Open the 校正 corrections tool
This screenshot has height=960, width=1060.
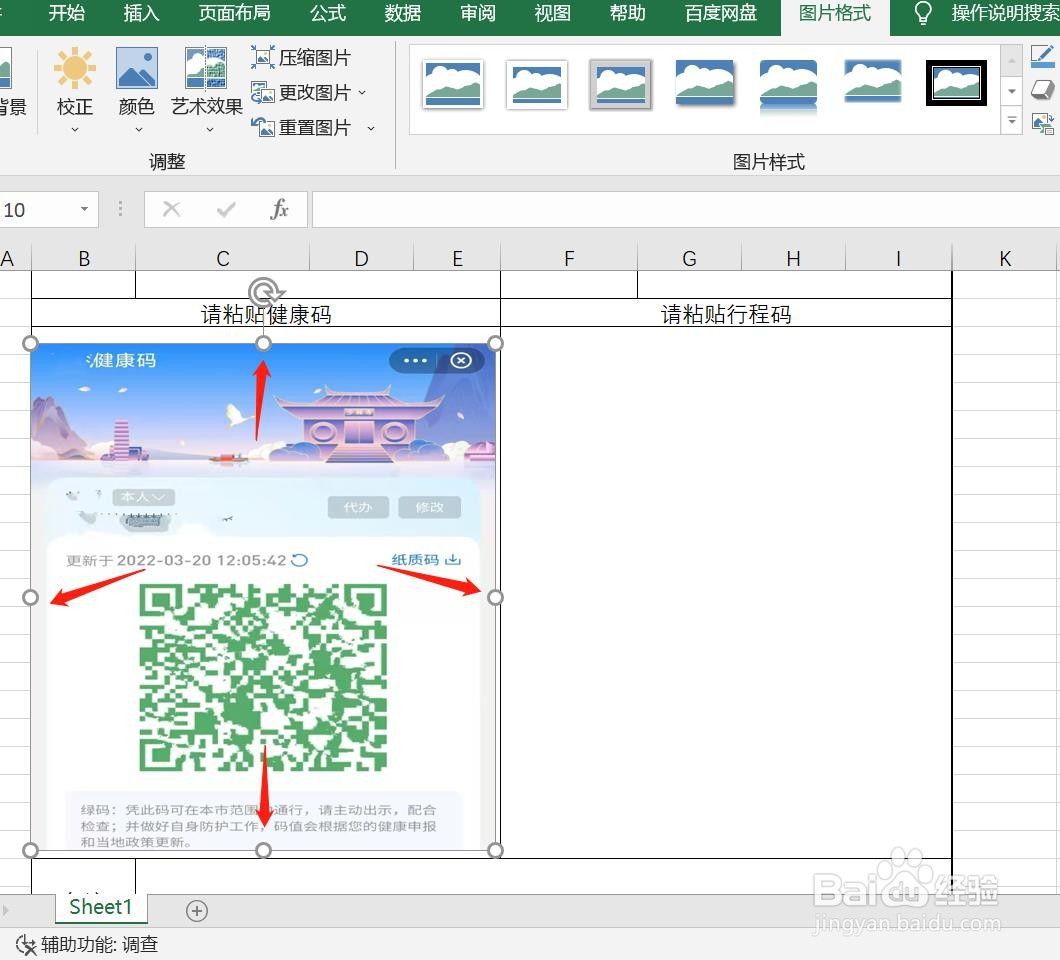click(74, 82)
